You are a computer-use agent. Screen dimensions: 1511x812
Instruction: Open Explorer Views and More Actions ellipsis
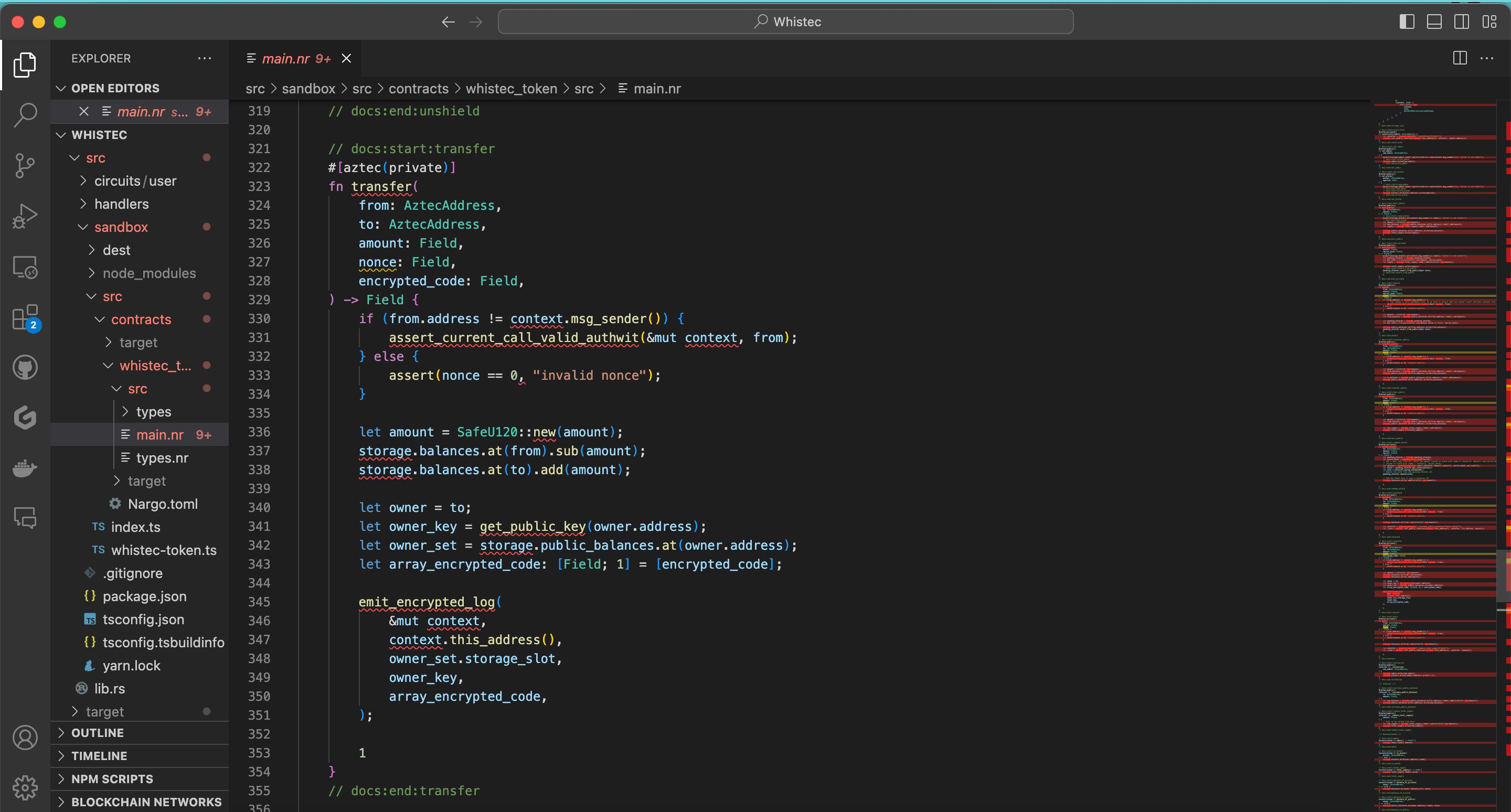(x=204, y=58)
